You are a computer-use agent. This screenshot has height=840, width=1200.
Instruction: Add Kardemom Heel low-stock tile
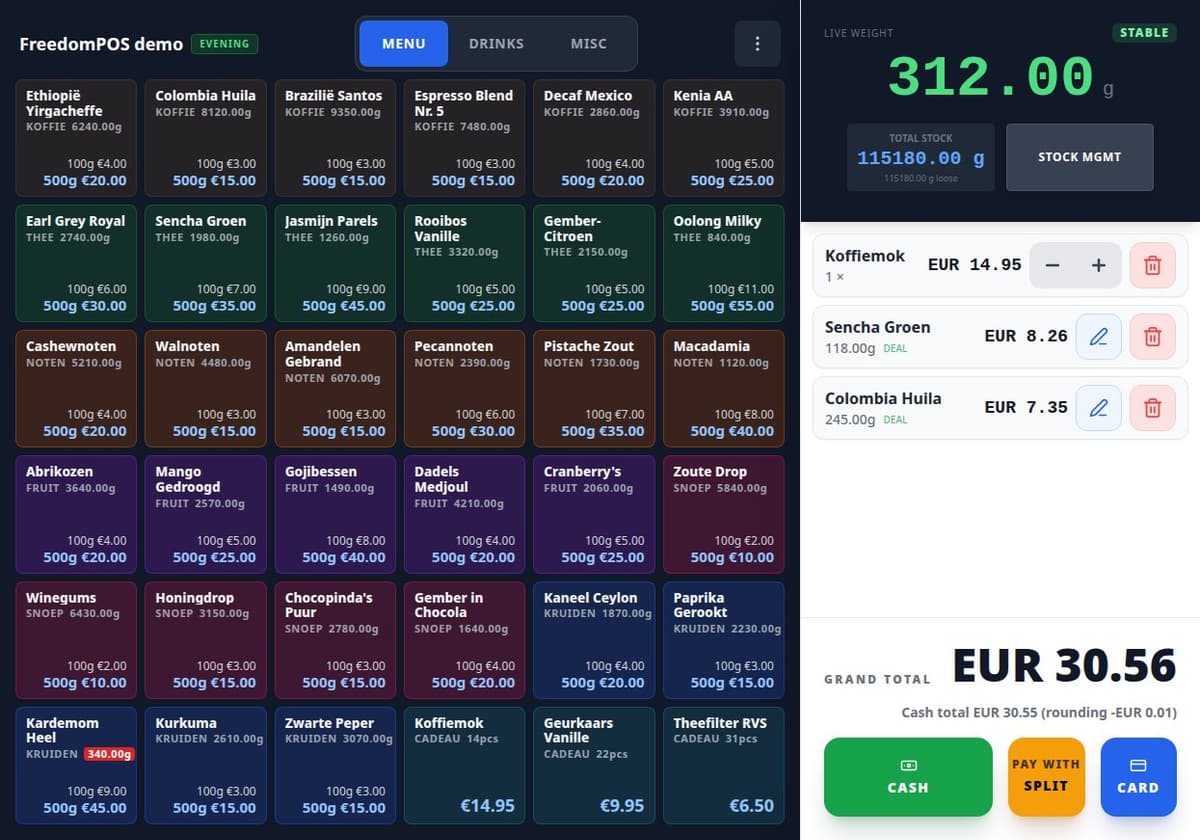[x=76, y=765]
